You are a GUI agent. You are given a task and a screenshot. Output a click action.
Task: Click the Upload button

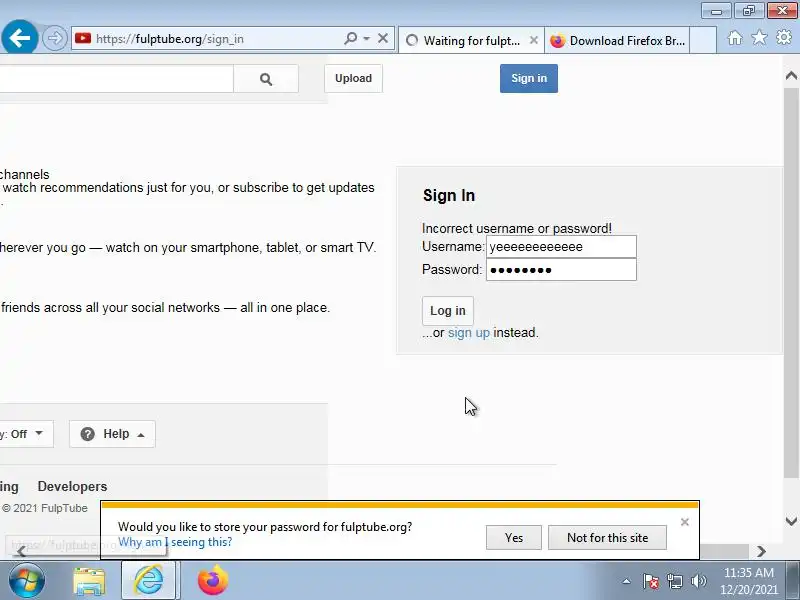pyautogui.click(x=353, y=78)
